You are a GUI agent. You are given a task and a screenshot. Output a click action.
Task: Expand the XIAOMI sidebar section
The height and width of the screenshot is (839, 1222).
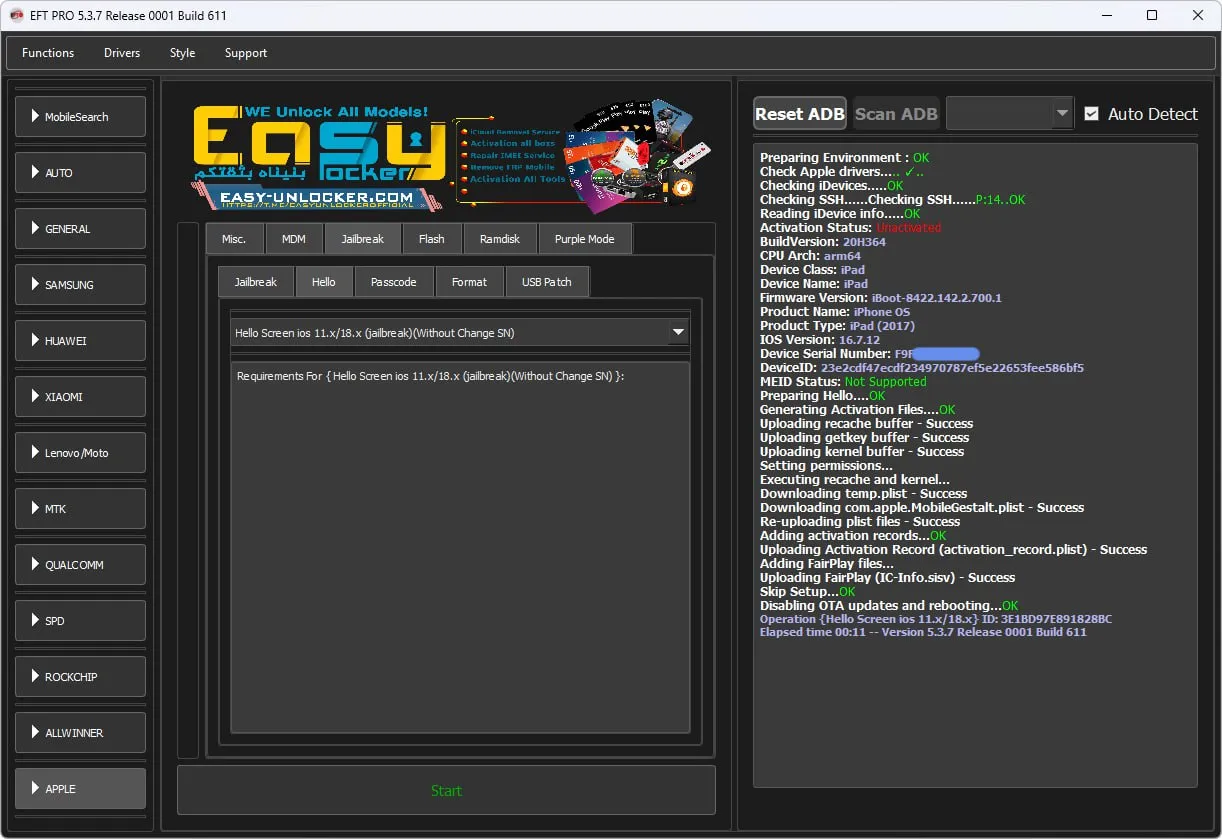pyautogui.click(x=80, y=397)
